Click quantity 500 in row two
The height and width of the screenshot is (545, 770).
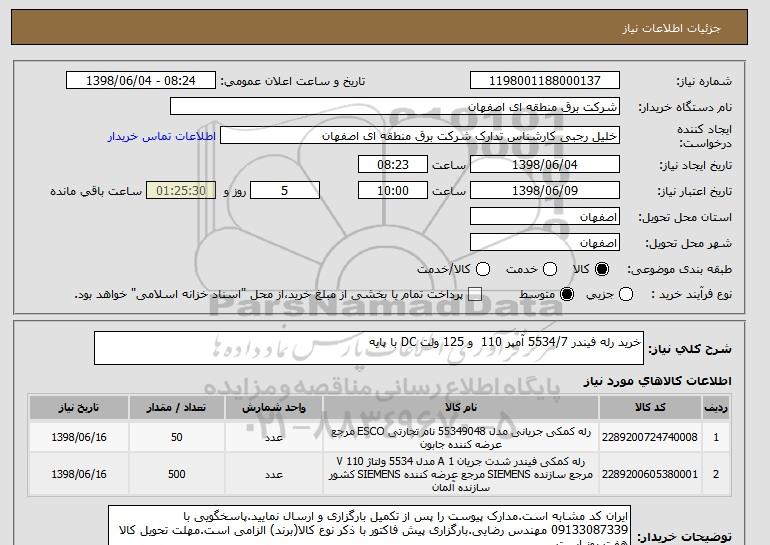(x=177, y=474)
